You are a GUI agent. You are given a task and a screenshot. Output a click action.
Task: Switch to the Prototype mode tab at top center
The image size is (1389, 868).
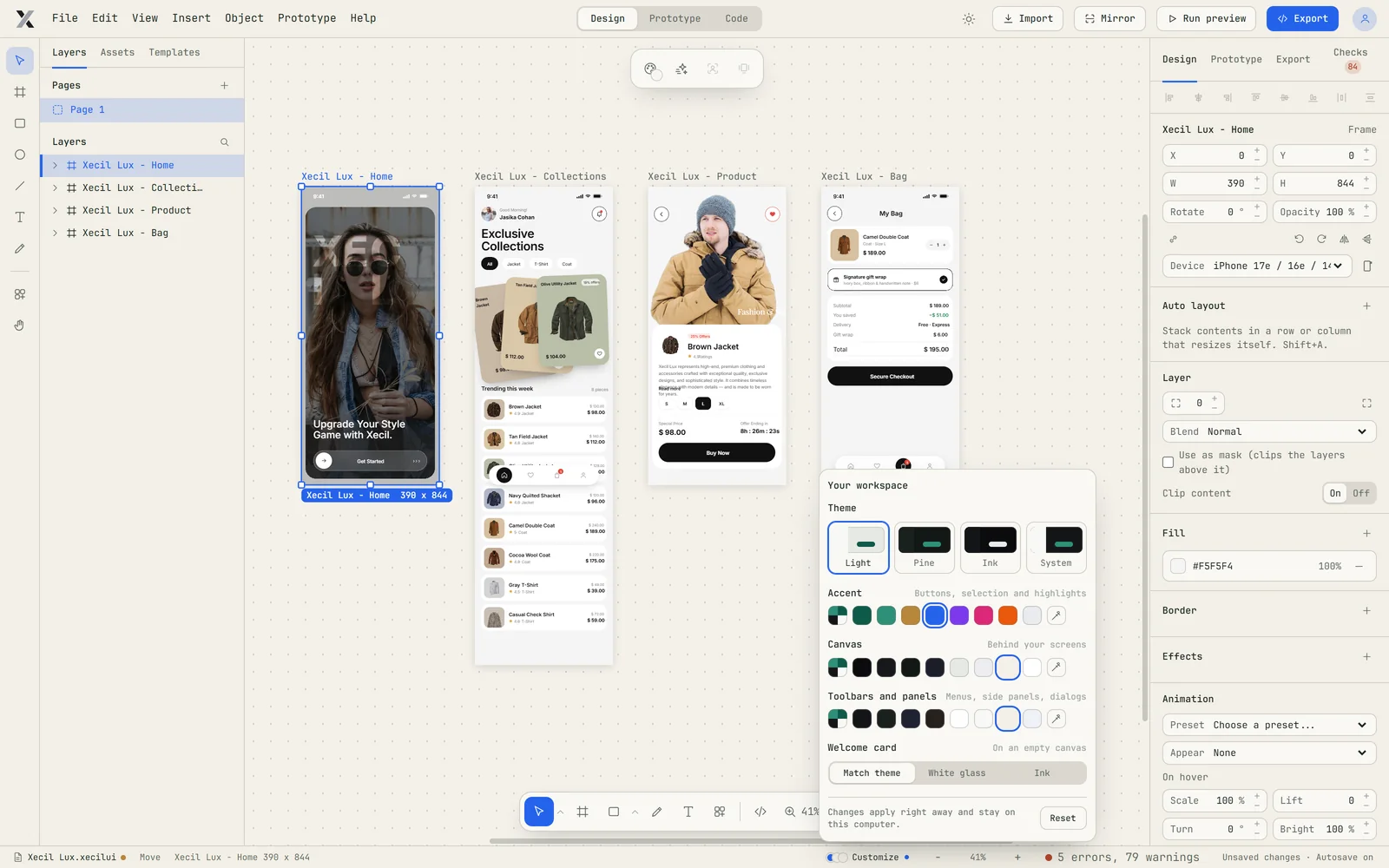pyautogui.click(x=675, y=18)
